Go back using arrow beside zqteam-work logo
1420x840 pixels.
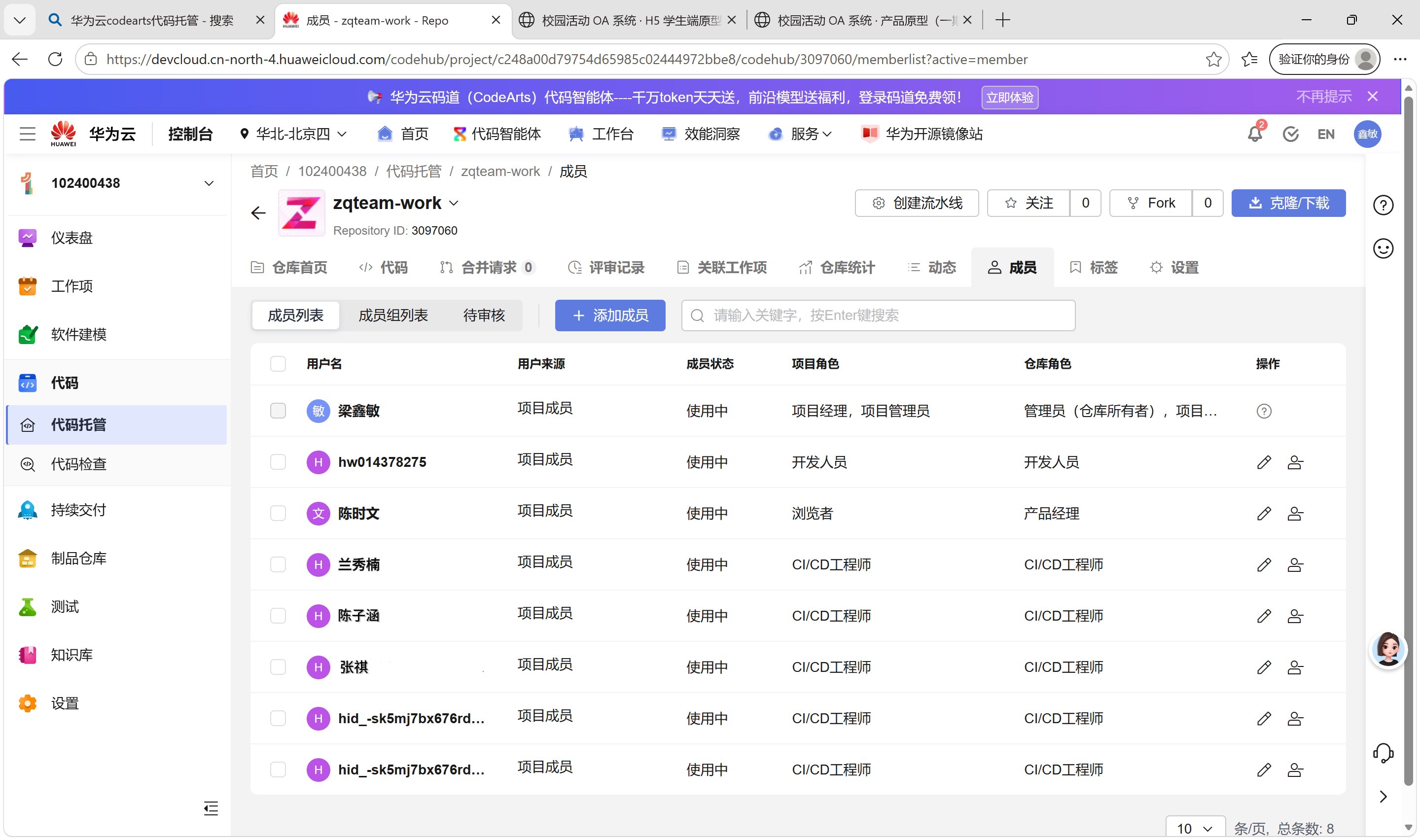coord(258,213)
